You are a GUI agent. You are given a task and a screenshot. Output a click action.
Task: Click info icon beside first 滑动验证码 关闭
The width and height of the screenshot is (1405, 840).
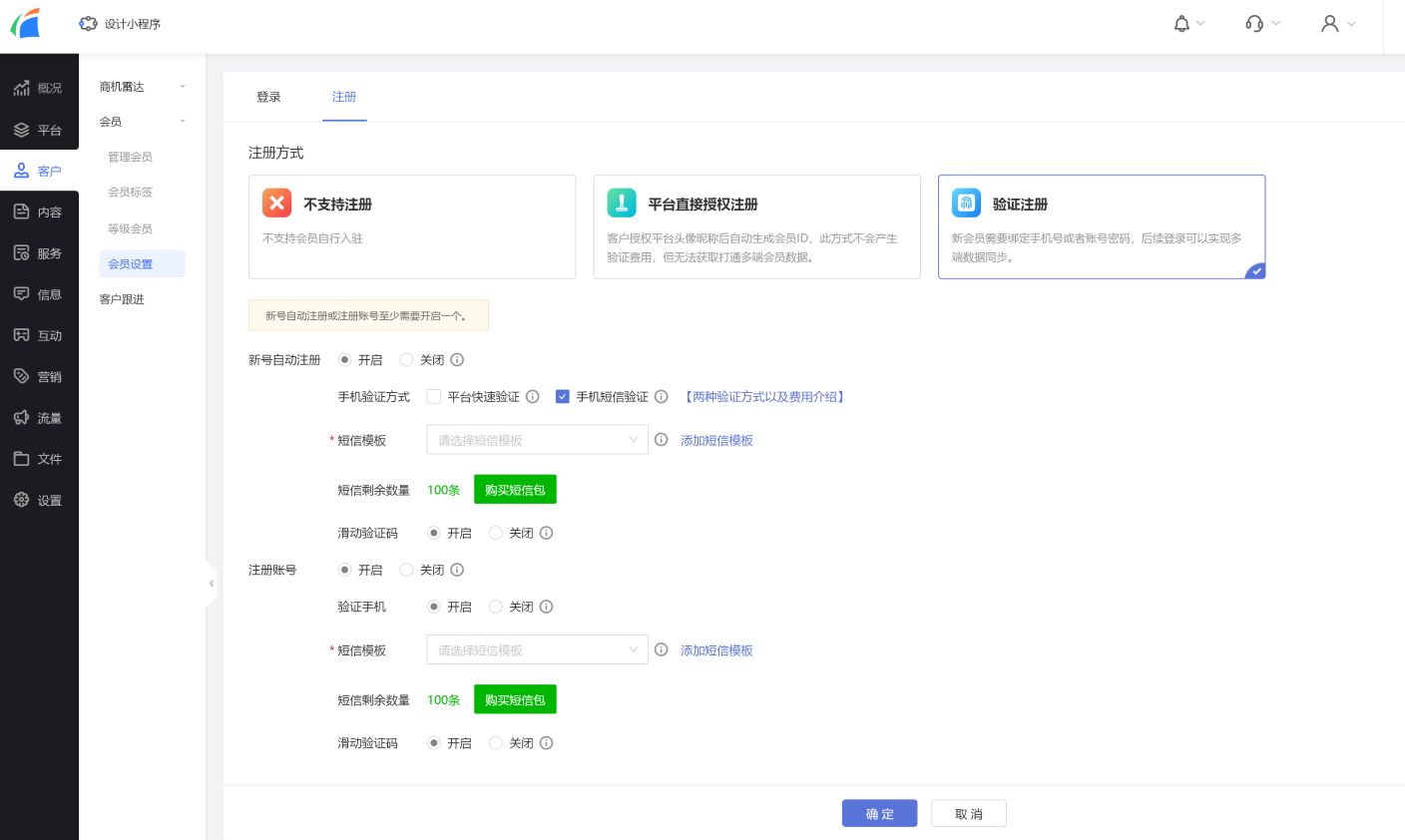pos(547,534)
